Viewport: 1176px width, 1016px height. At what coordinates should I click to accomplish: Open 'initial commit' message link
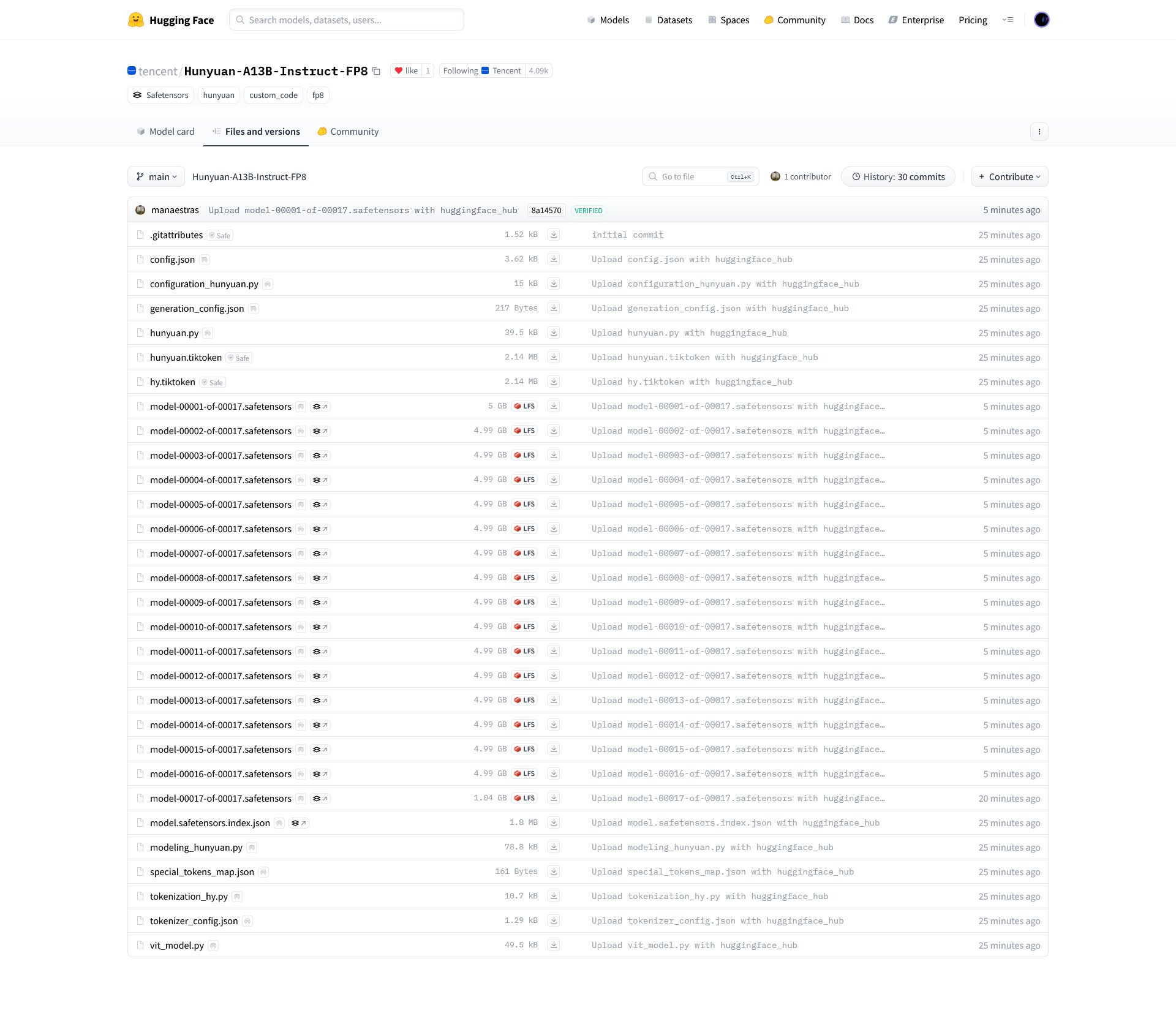627,235
